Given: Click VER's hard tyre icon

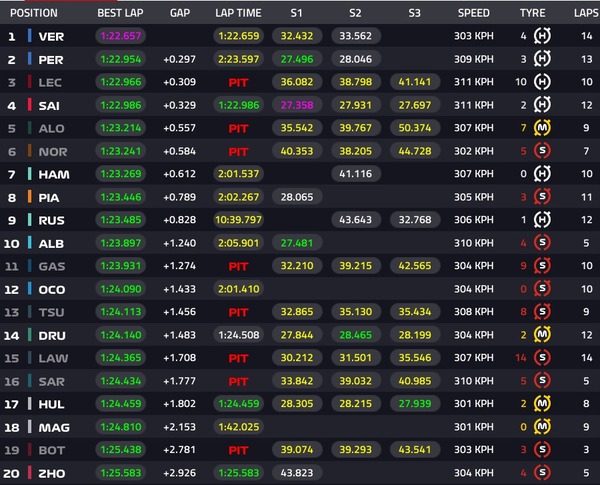Looking at the screenshot, I should click(x=542, y=36).
